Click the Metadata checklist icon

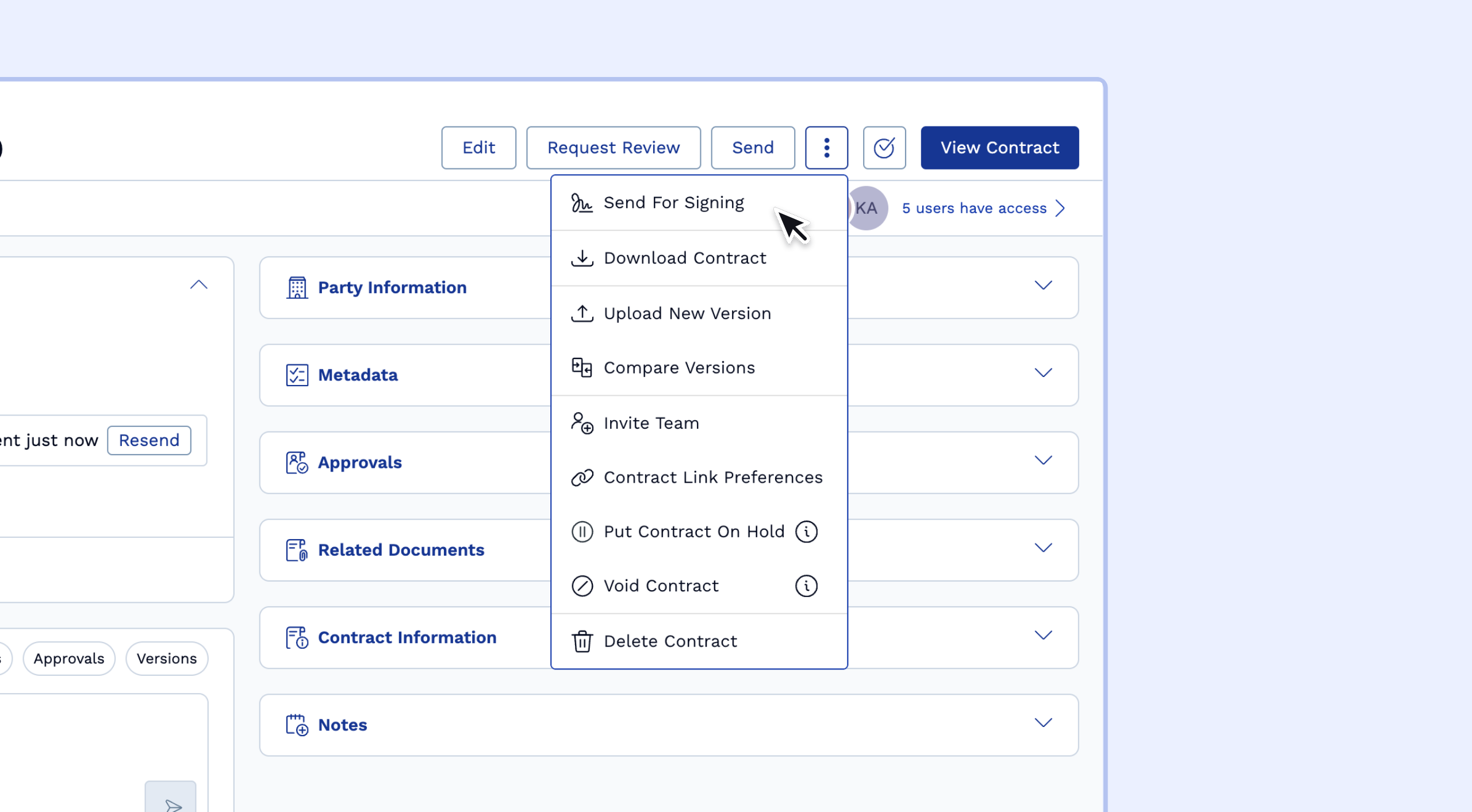tap(297, 375)
